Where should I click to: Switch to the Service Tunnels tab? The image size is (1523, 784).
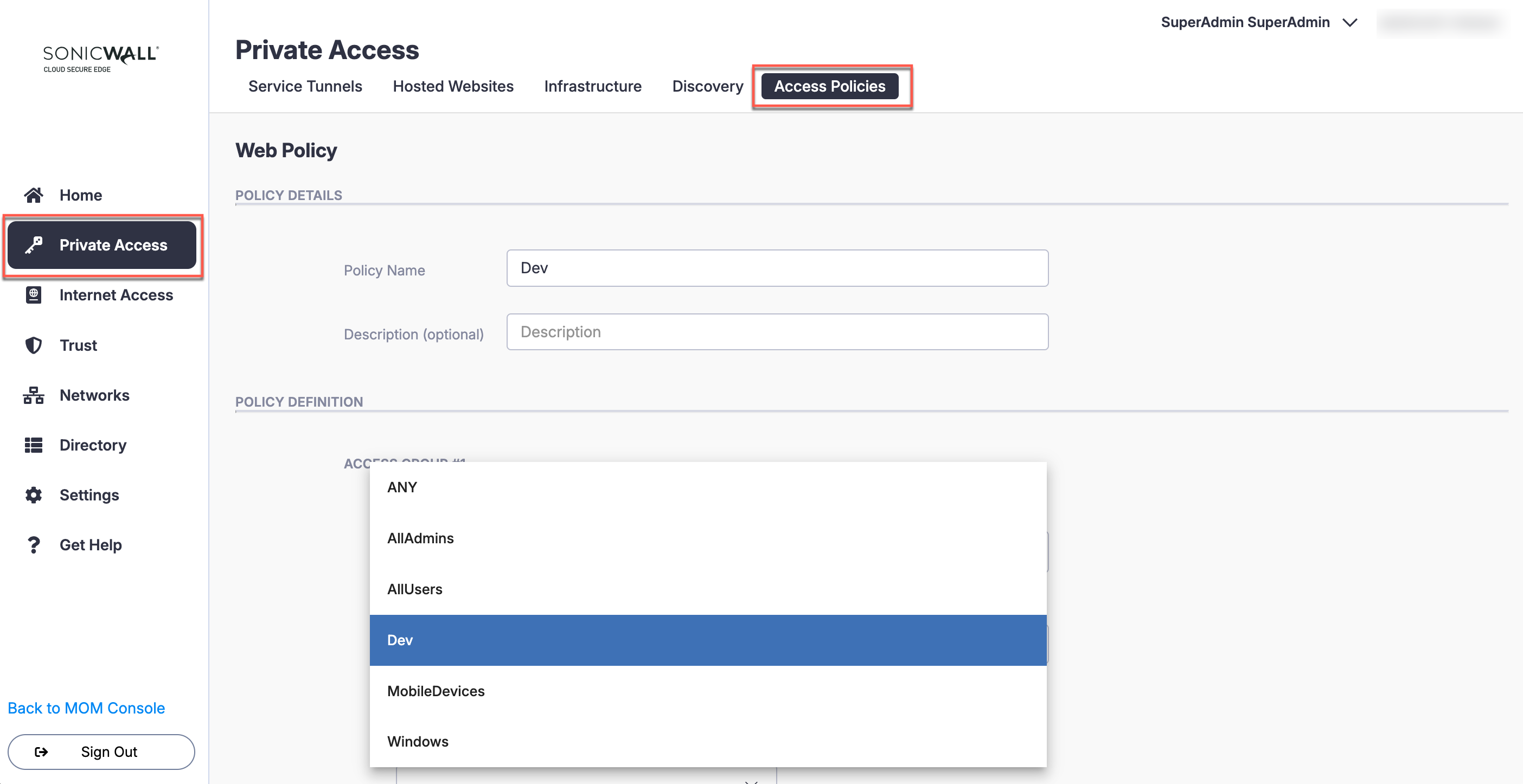(305, 86)
